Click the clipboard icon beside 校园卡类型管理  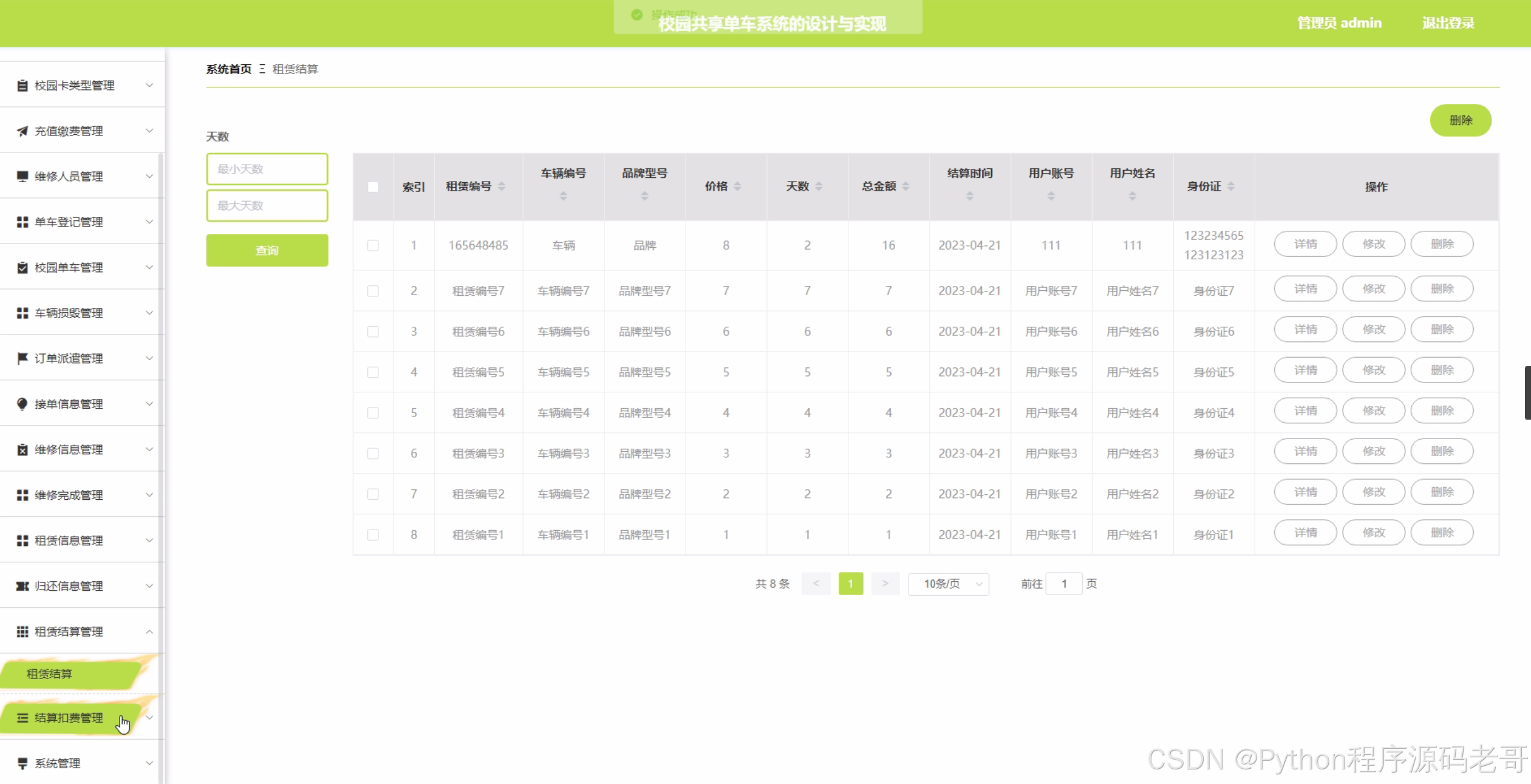[x=22, y=85]
